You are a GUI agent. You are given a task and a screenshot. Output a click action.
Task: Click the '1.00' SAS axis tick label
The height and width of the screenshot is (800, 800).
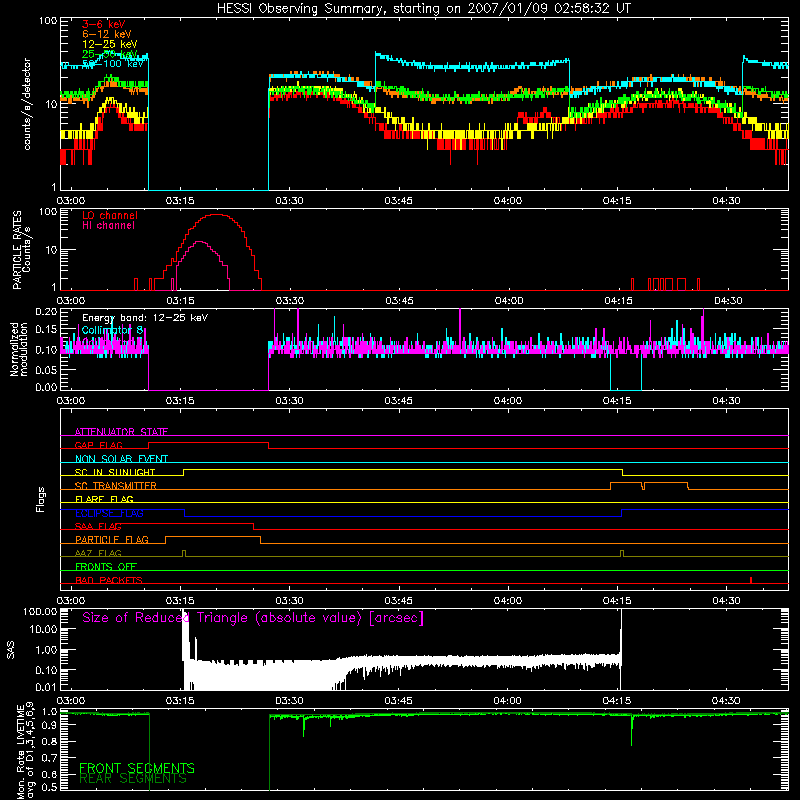(x=46, y=649)
